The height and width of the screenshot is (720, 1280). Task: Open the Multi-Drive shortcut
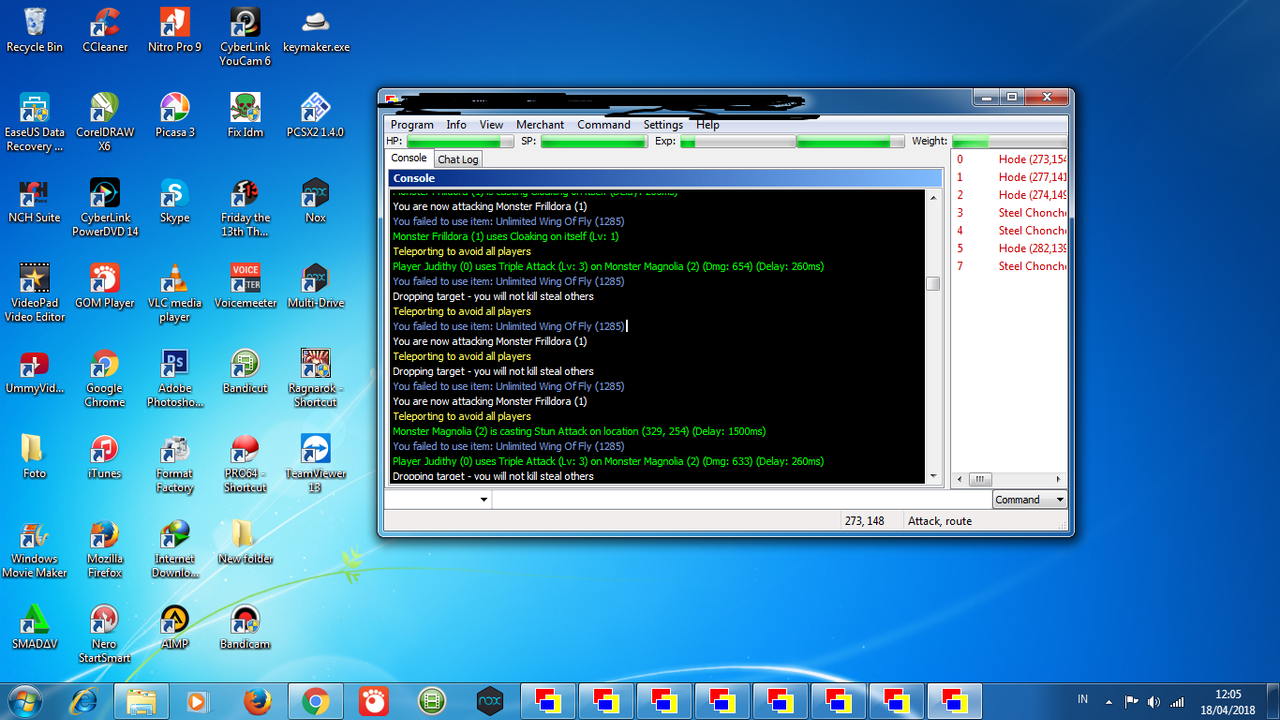pyautogui.click(x=316, y=285)
